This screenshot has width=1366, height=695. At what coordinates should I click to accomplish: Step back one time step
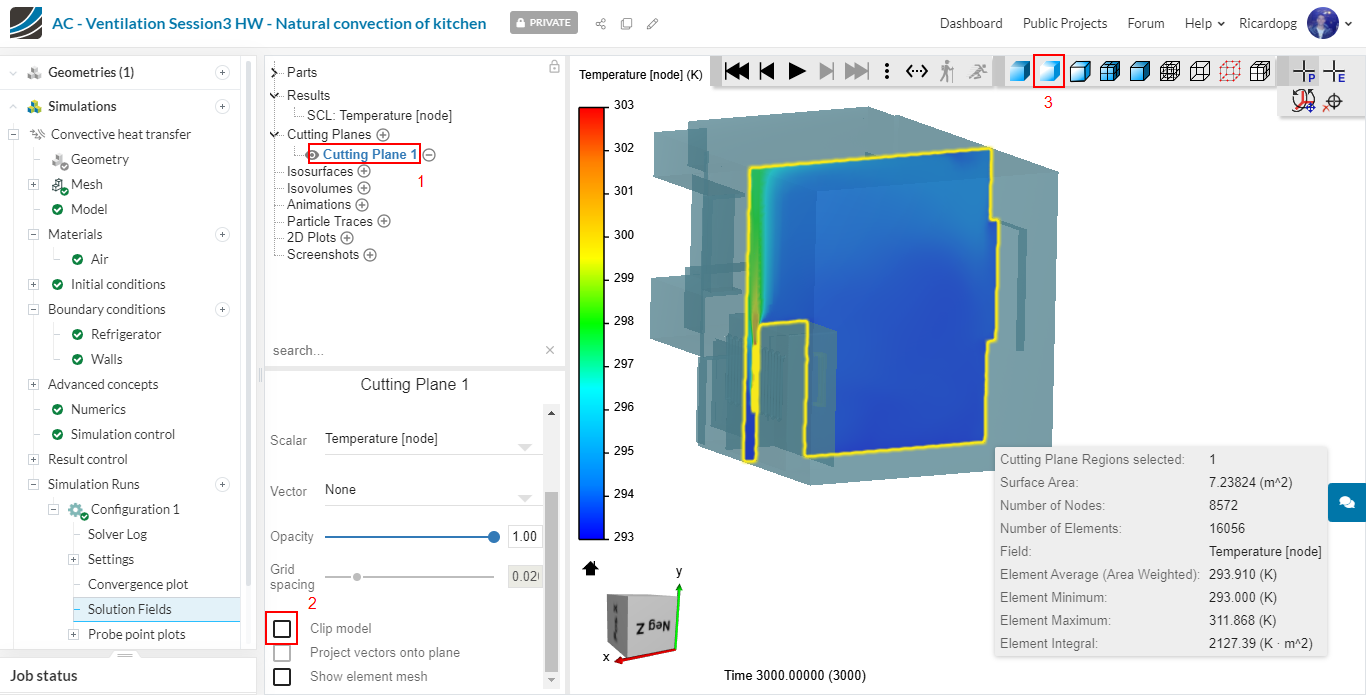[x=767, y=71]
